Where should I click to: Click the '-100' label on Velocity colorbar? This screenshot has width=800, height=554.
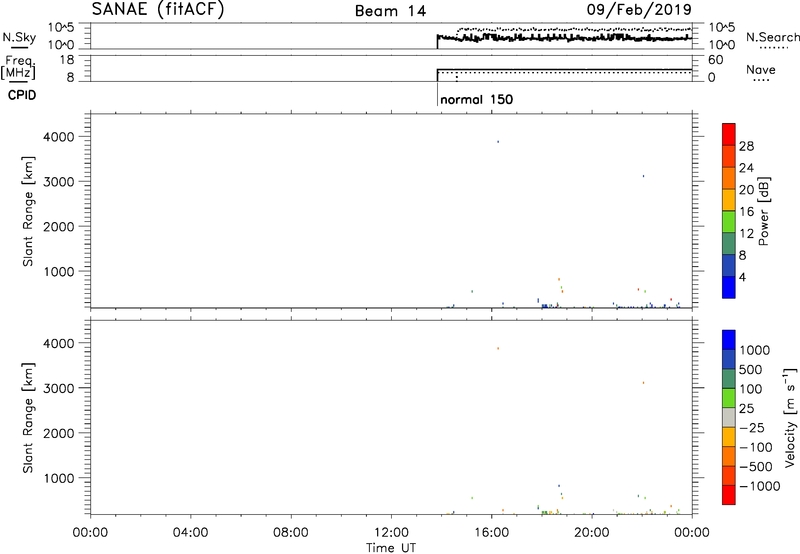[756, 447]
